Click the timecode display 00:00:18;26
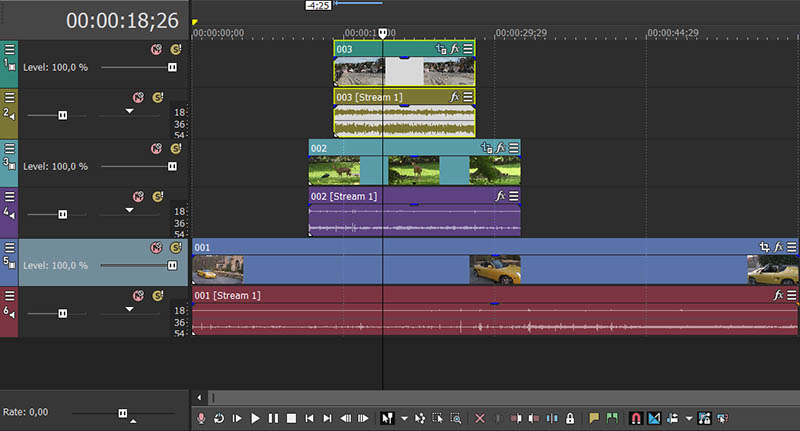The image size is (800, 431). [x=122, y=21]
